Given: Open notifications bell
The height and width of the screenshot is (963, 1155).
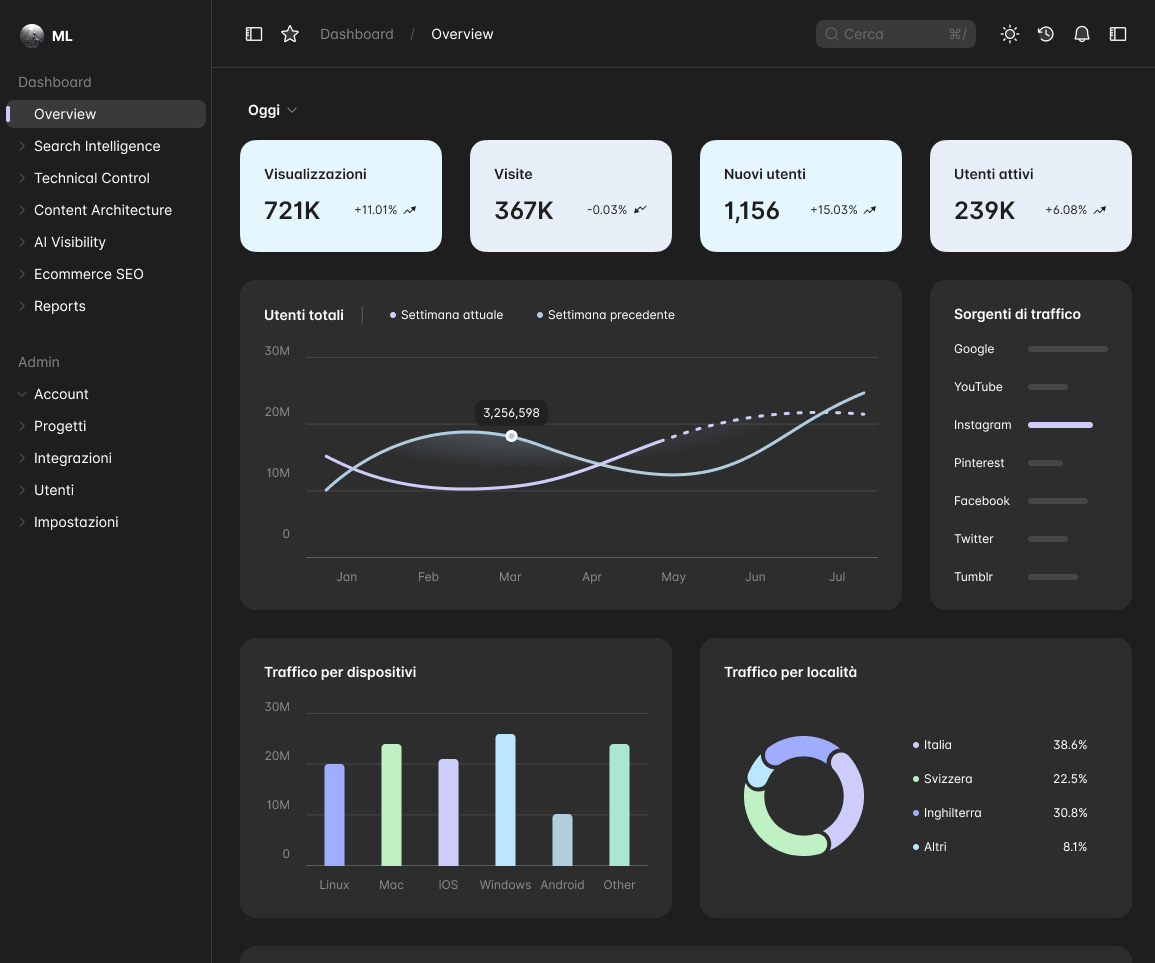Looking at the screenshot, I should coord(1082,34).
